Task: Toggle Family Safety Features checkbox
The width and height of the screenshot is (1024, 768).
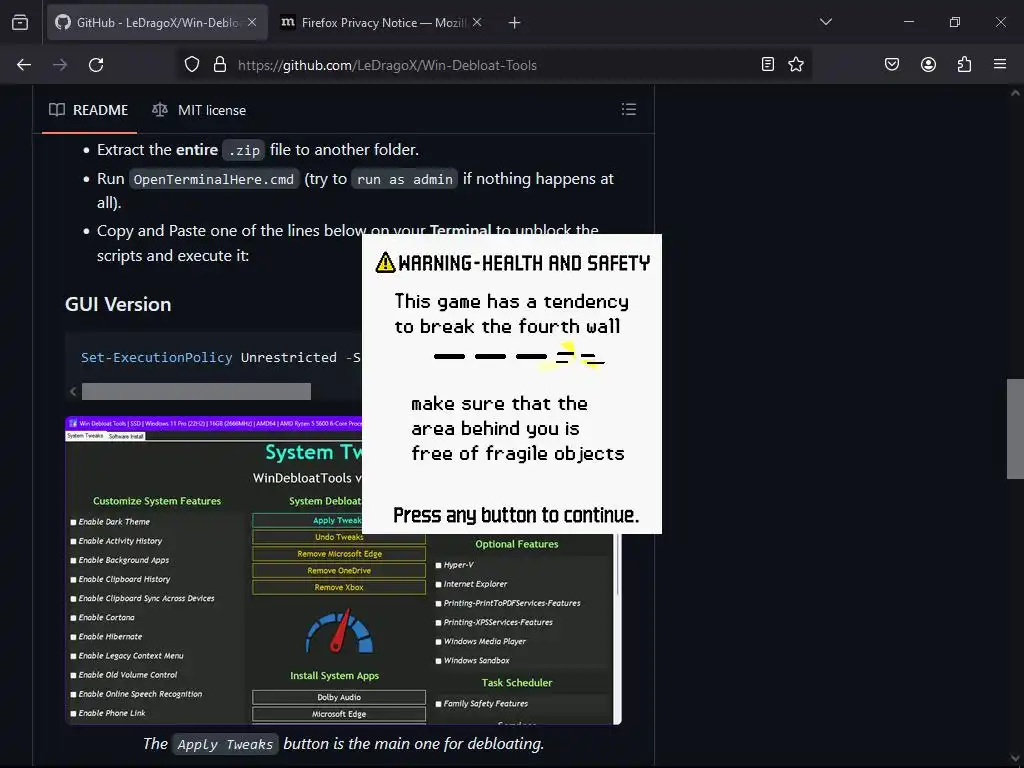Action: [x=438, y=704]
